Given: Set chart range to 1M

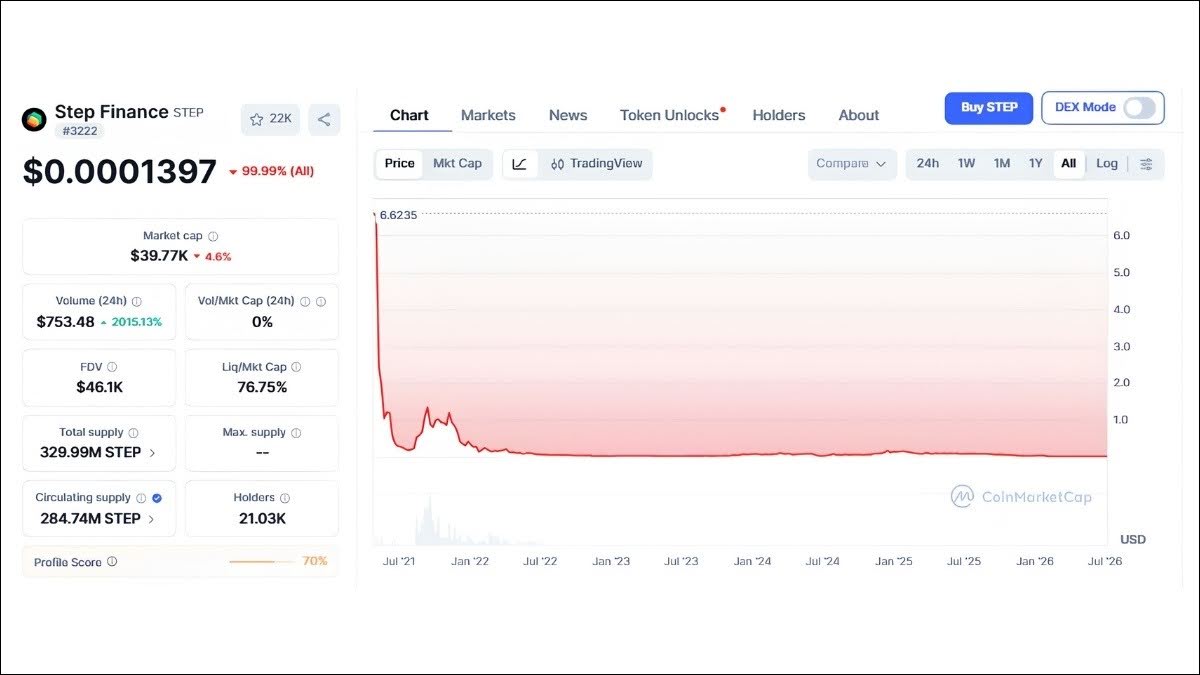Looking at the screenshot, I should pos(1001,164).
